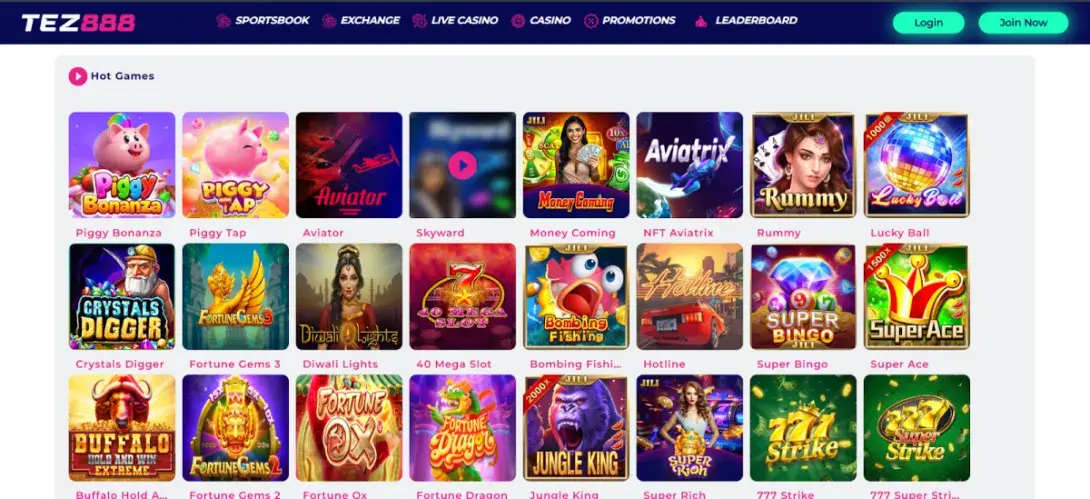The width and height of the screenshot is (1090, 499).
Task: Click the TEZ888 logo
Action: pyautogui.click(x=79, y=22)
